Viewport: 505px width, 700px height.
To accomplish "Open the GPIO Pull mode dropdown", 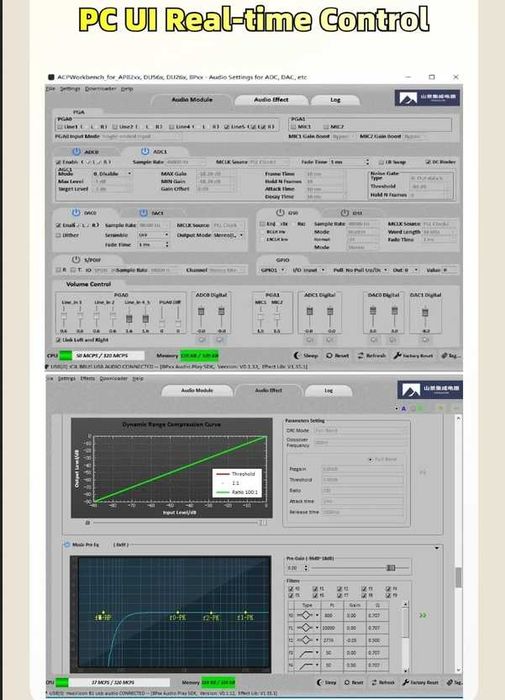I will pos(366,270).
